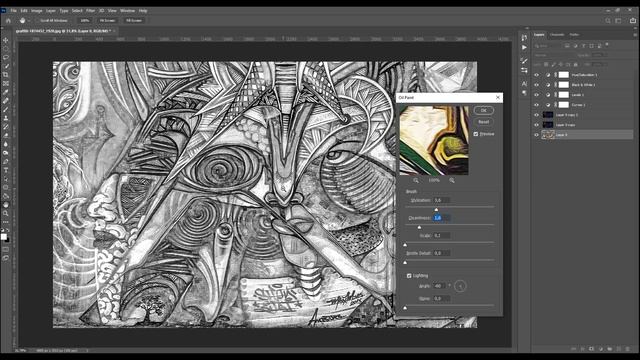Filter layers by type layers icon
Image resolution: width=640 pixels, height=360 pixels.
click(583, 46)
